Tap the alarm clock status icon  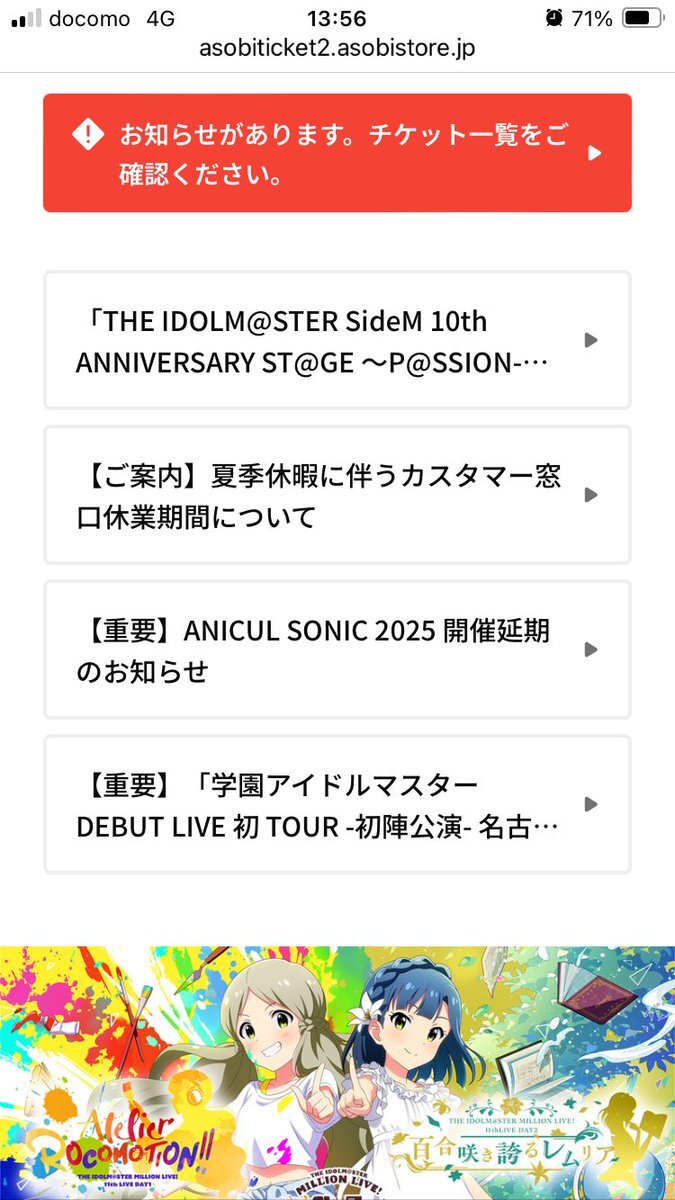click(554, 18)
